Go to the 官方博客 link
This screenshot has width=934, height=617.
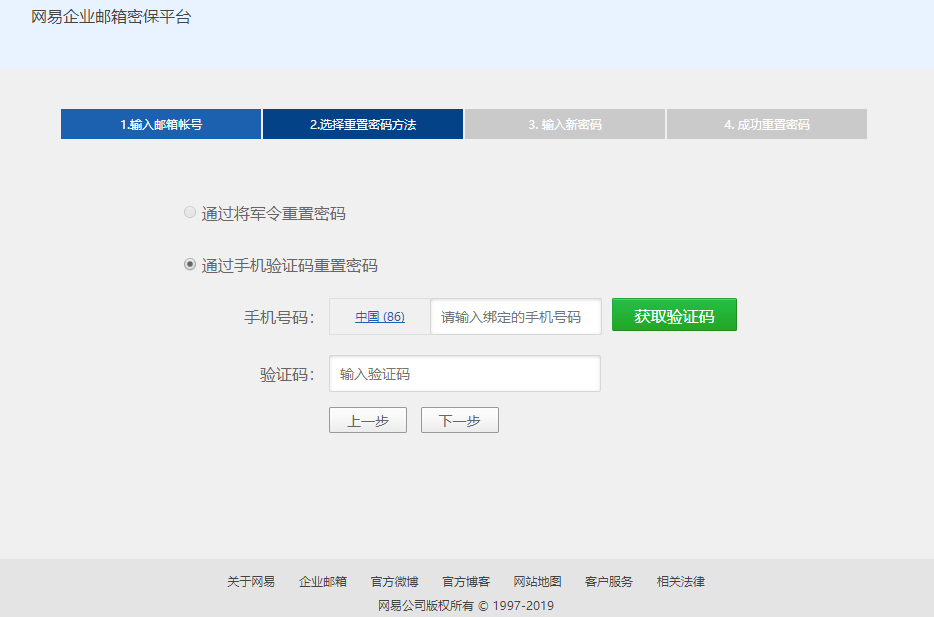click(466, 581)
